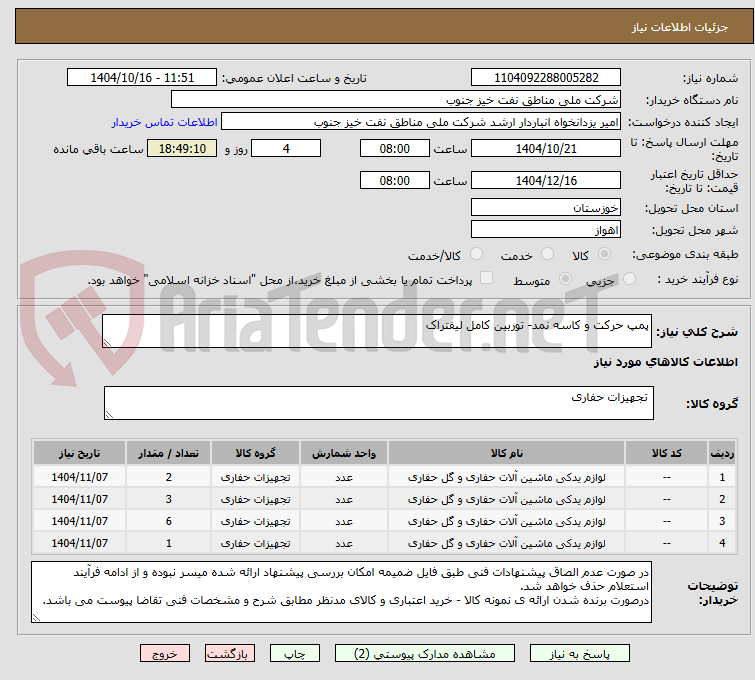Click the ایجاد کننده درخواست field

(x=421, y=122)
